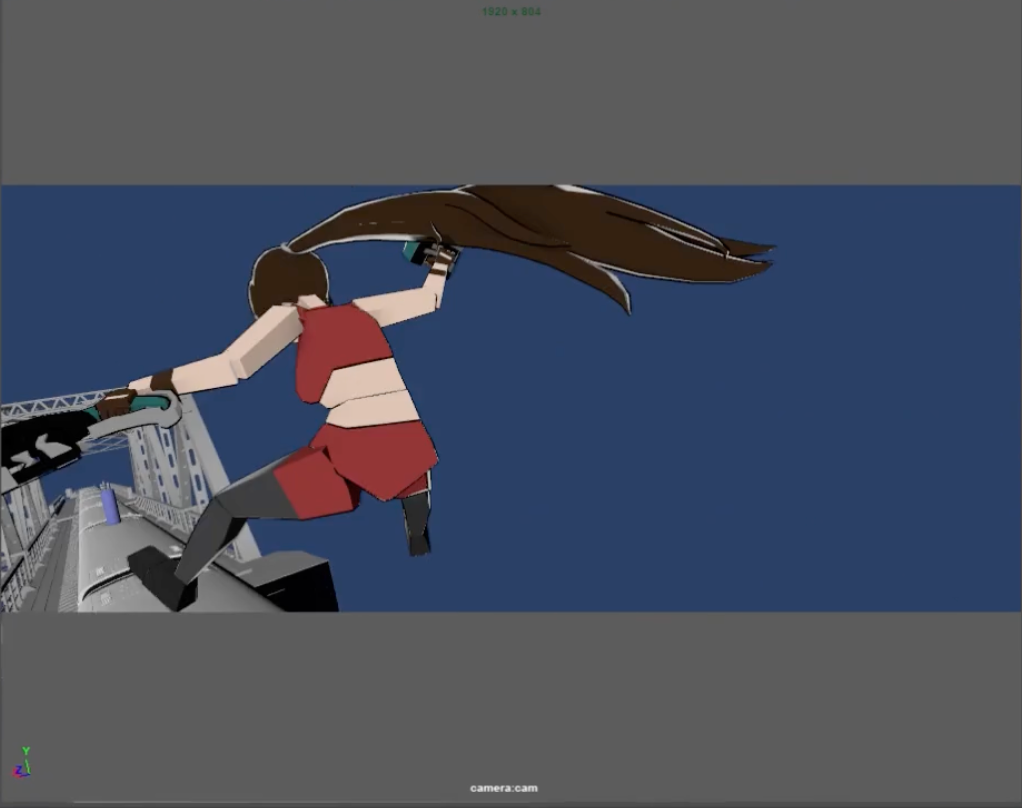
Task: Click the 1920 x 804 resolution label
Action: (x=510, y=12)
